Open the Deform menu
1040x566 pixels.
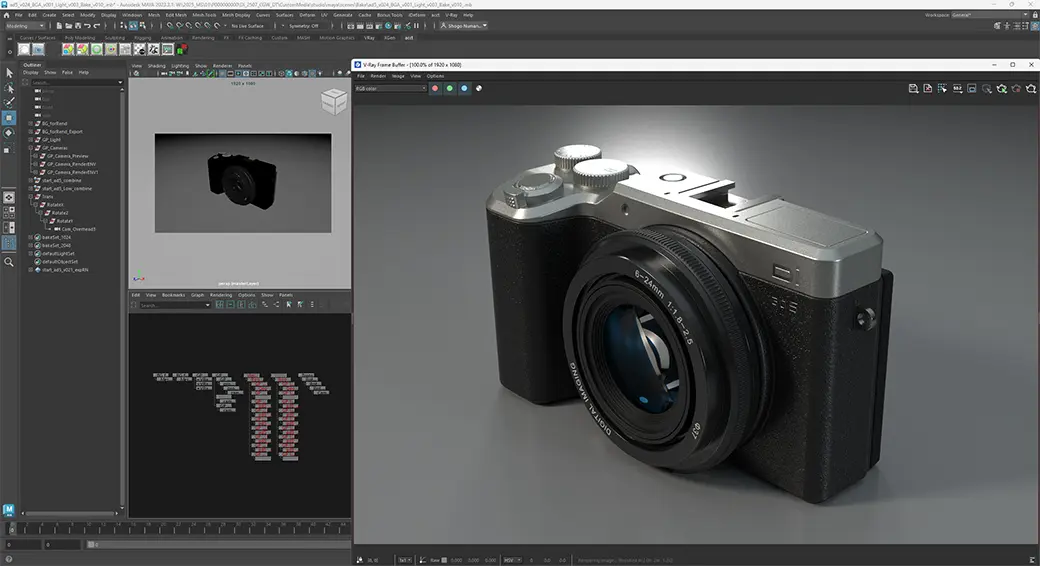(307, 15)
